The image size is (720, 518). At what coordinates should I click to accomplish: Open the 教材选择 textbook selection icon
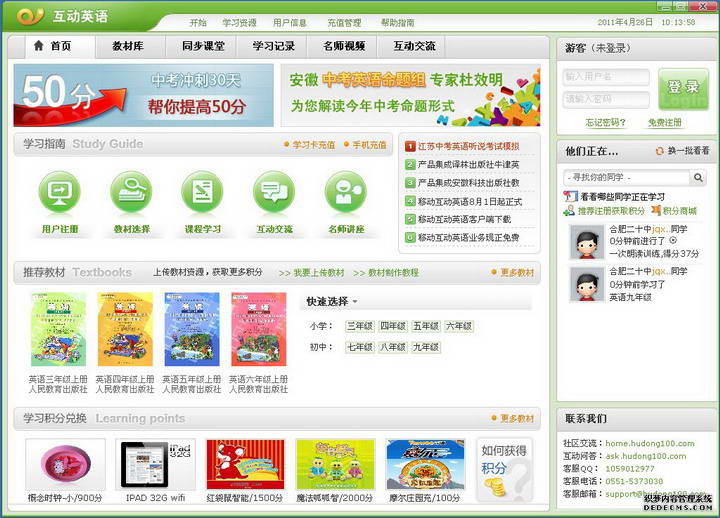pos(131,192)
